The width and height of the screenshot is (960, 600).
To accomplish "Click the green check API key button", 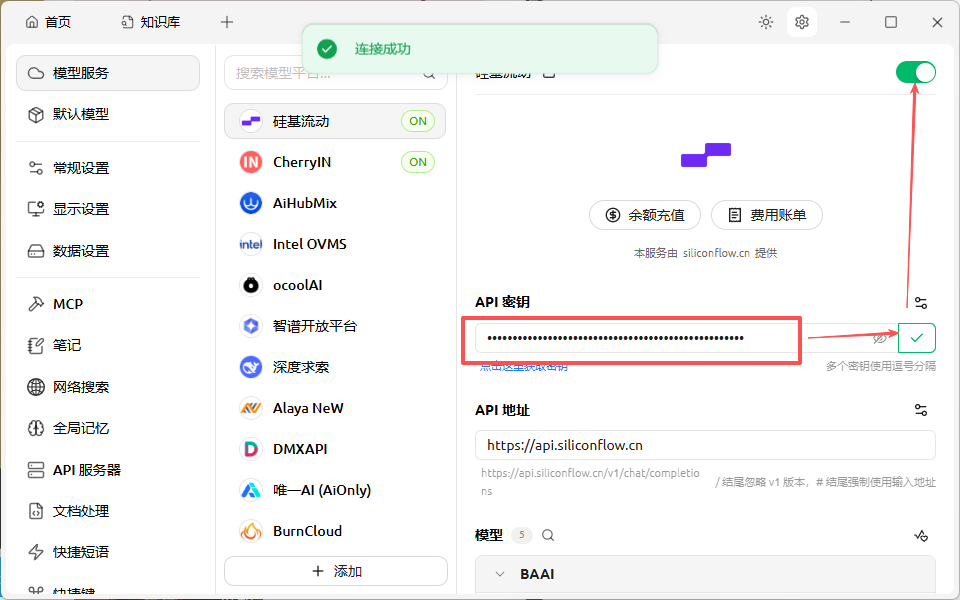I will click(917, 338).
